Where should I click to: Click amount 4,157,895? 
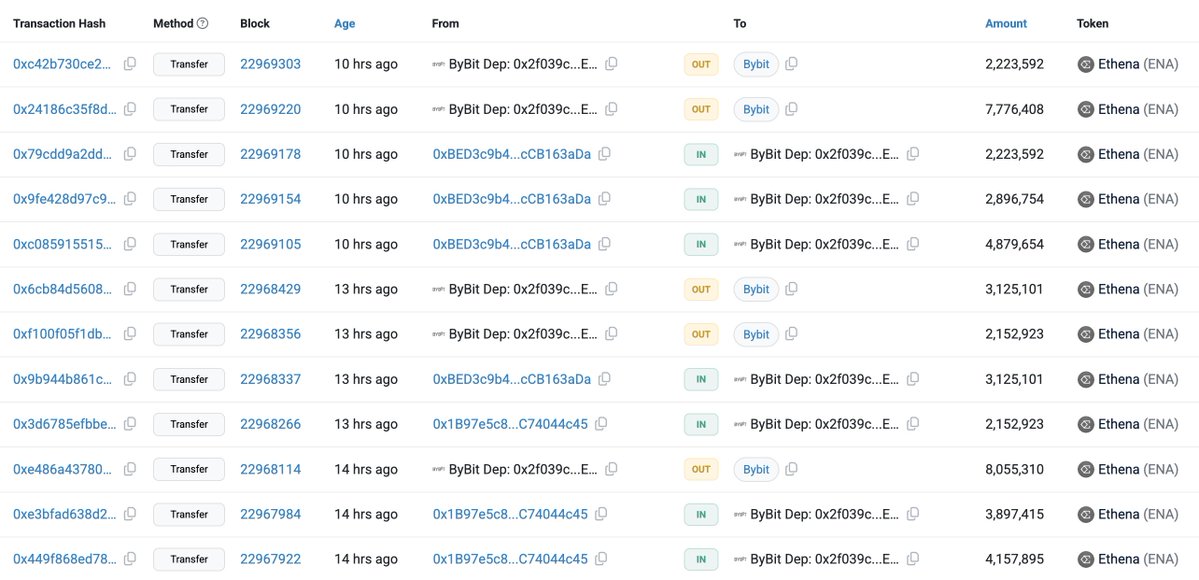click(1014, 559)
